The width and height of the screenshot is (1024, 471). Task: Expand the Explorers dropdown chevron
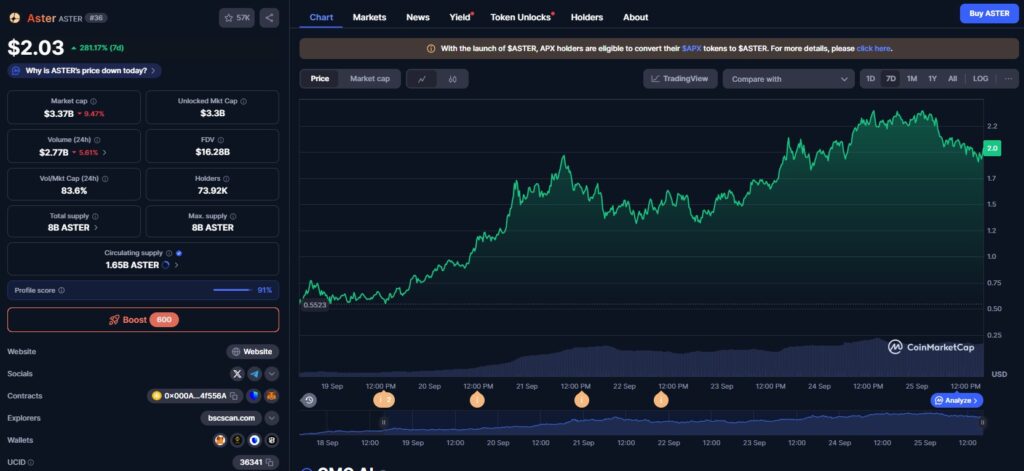point(272,418)
